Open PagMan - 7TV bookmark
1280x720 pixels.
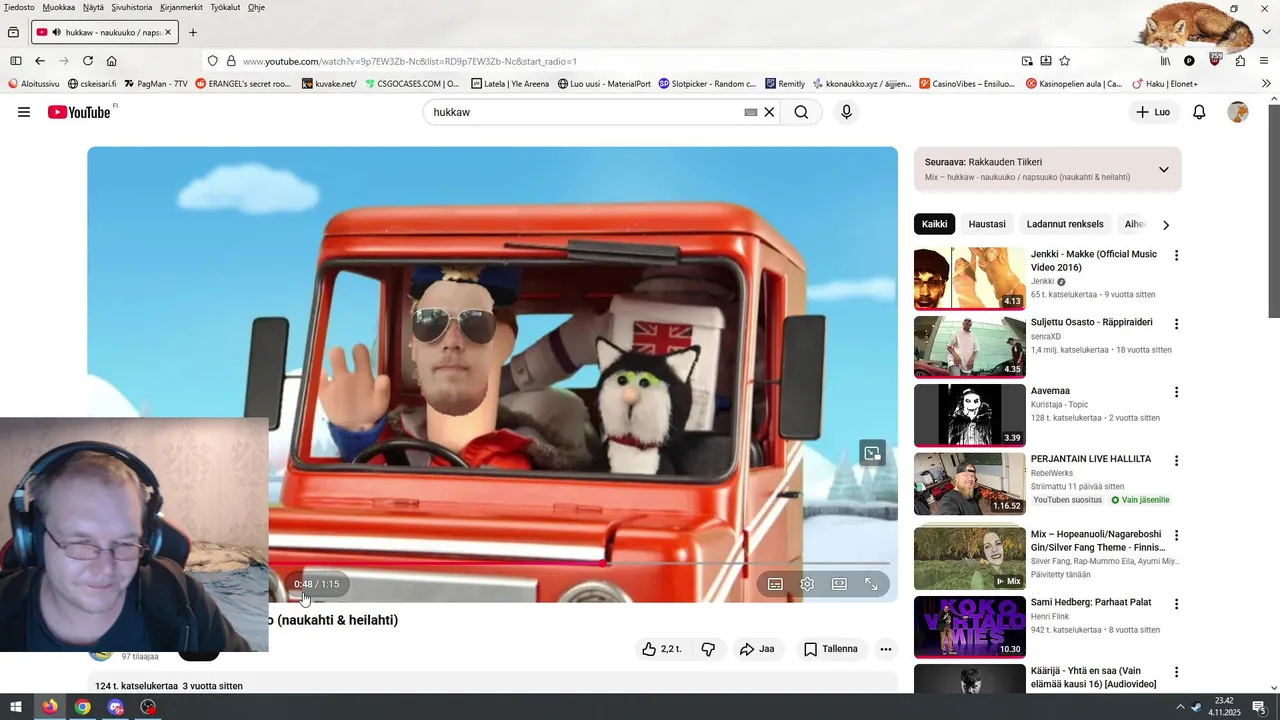(155, 84)
